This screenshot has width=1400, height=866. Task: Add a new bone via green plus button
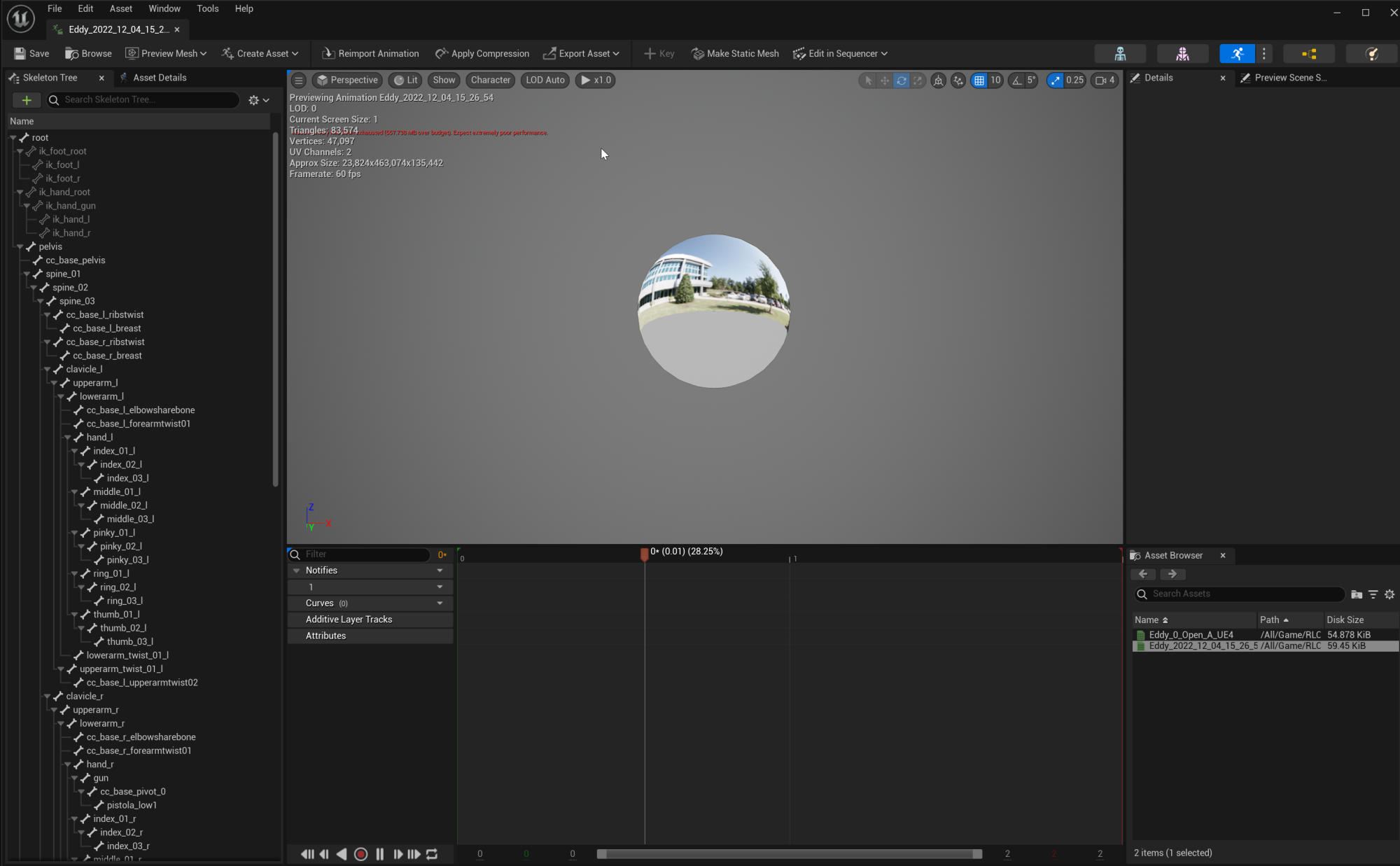point(27,100)
